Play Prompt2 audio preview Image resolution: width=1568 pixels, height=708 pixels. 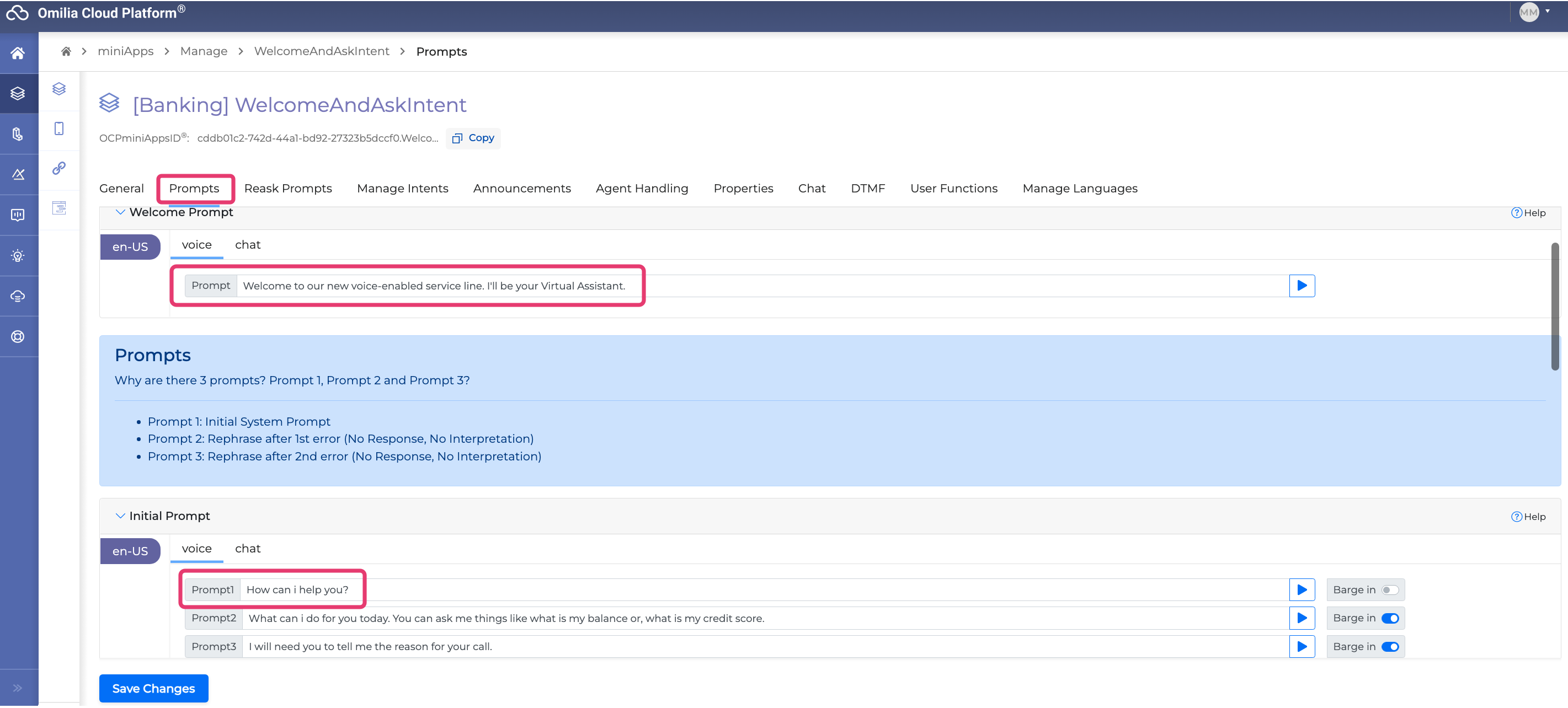(x=1302, y=618)
